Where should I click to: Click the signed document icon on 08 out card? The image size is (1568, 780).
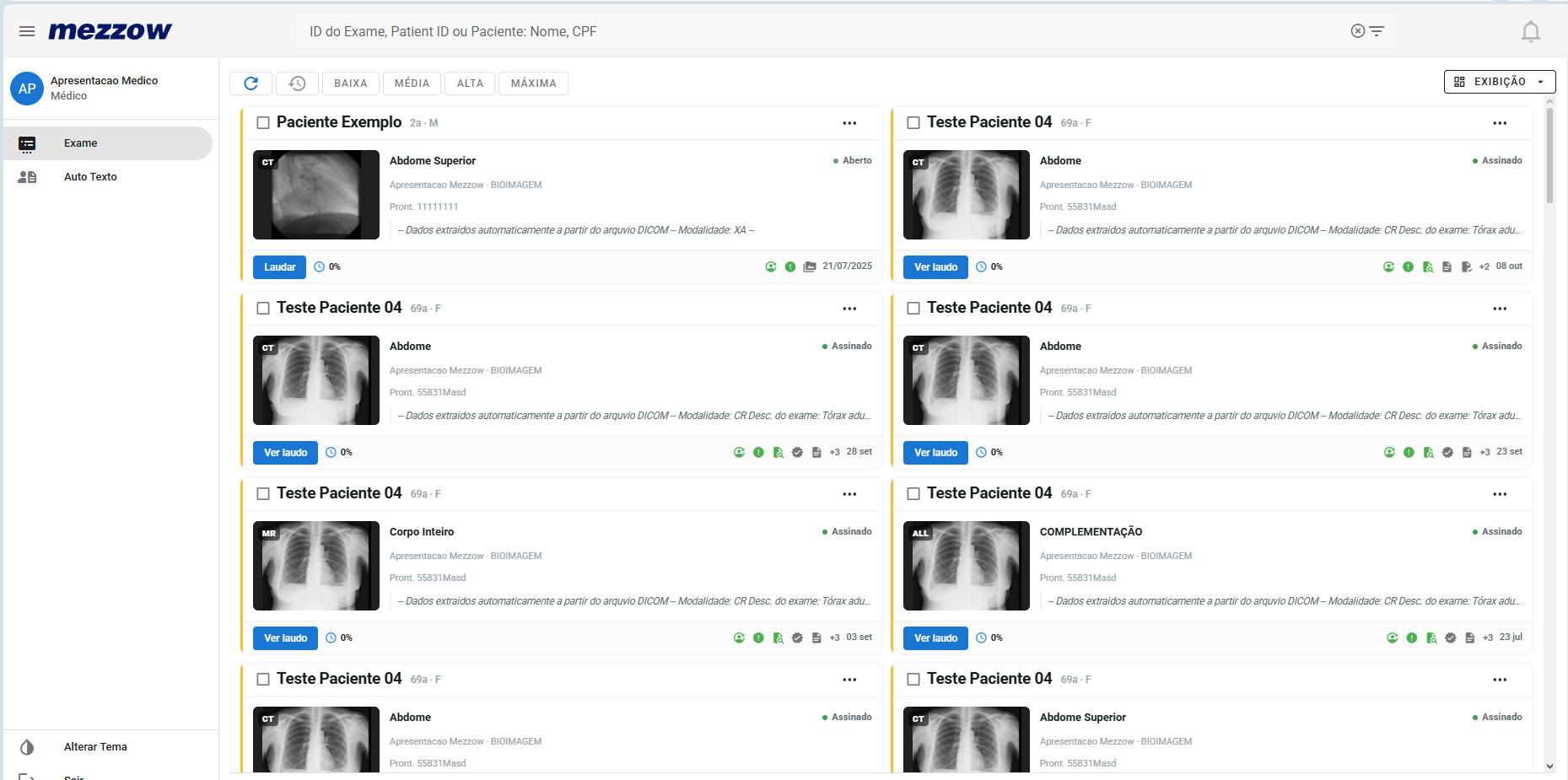click(x=1466, y=266)
